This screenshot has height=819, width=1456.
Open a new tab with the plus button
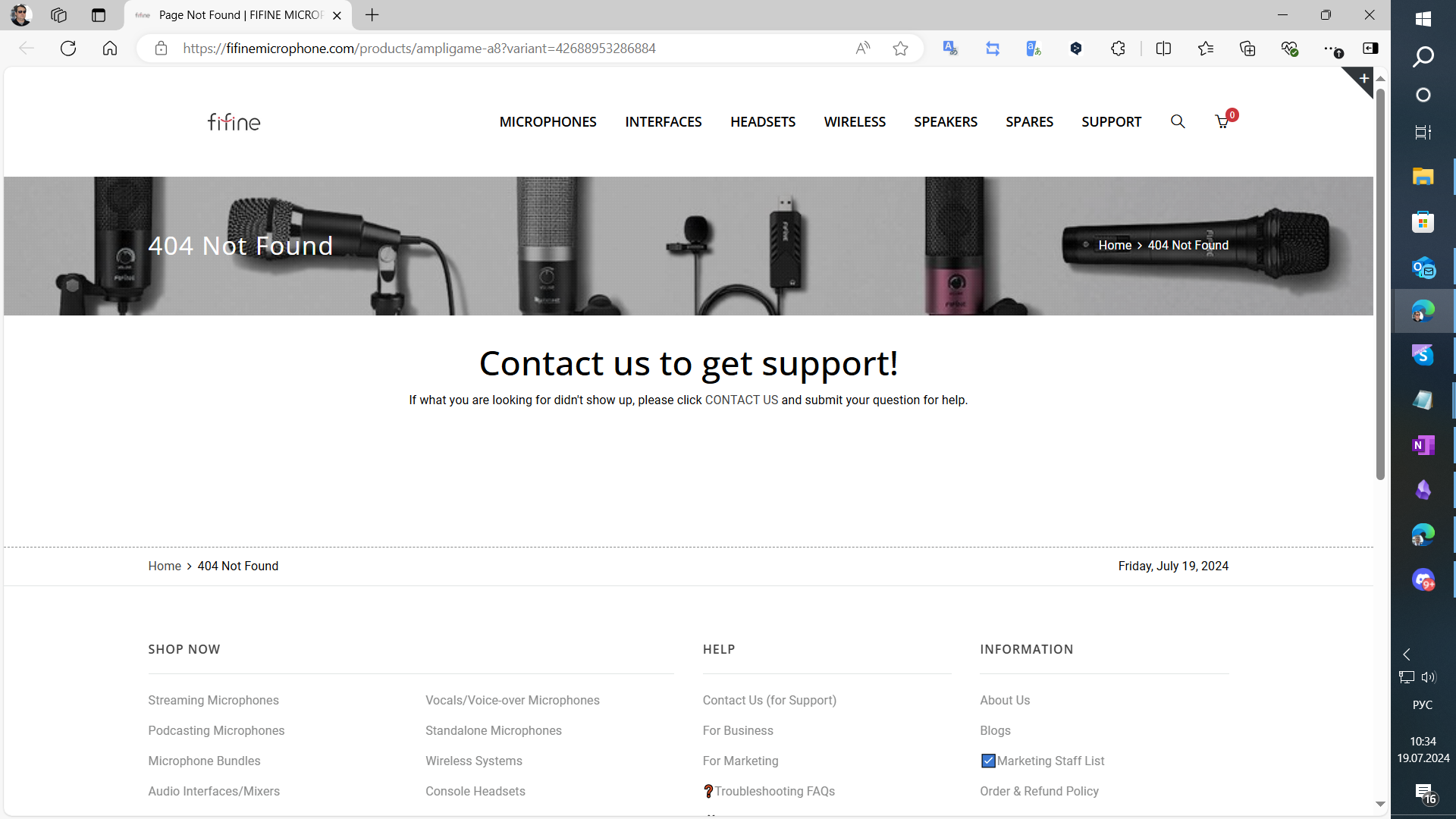point(372,15)
